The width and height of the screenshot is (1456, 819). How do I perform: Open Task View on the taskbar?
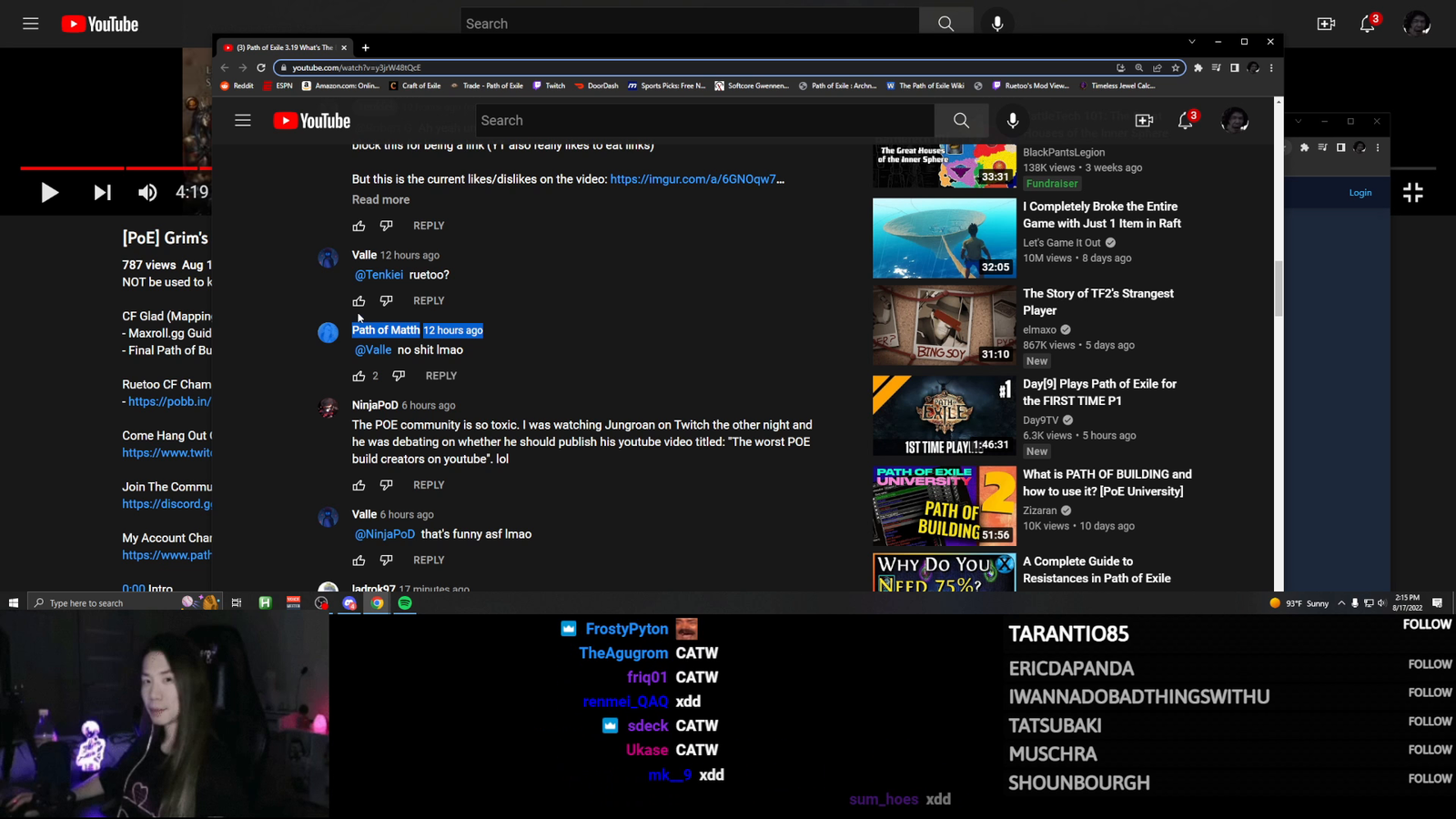click(x=237, y=602)
